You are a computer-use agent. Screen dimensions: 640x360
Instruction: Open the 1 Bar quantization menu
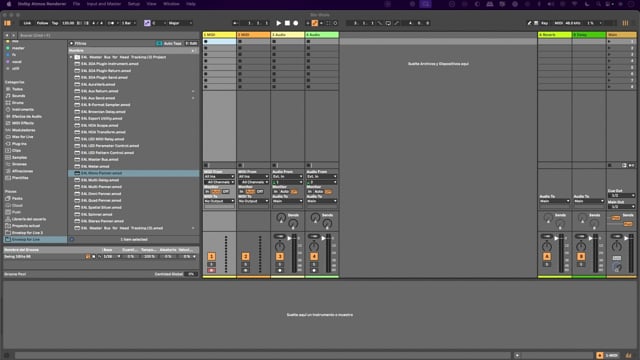(x=128, y=23)
